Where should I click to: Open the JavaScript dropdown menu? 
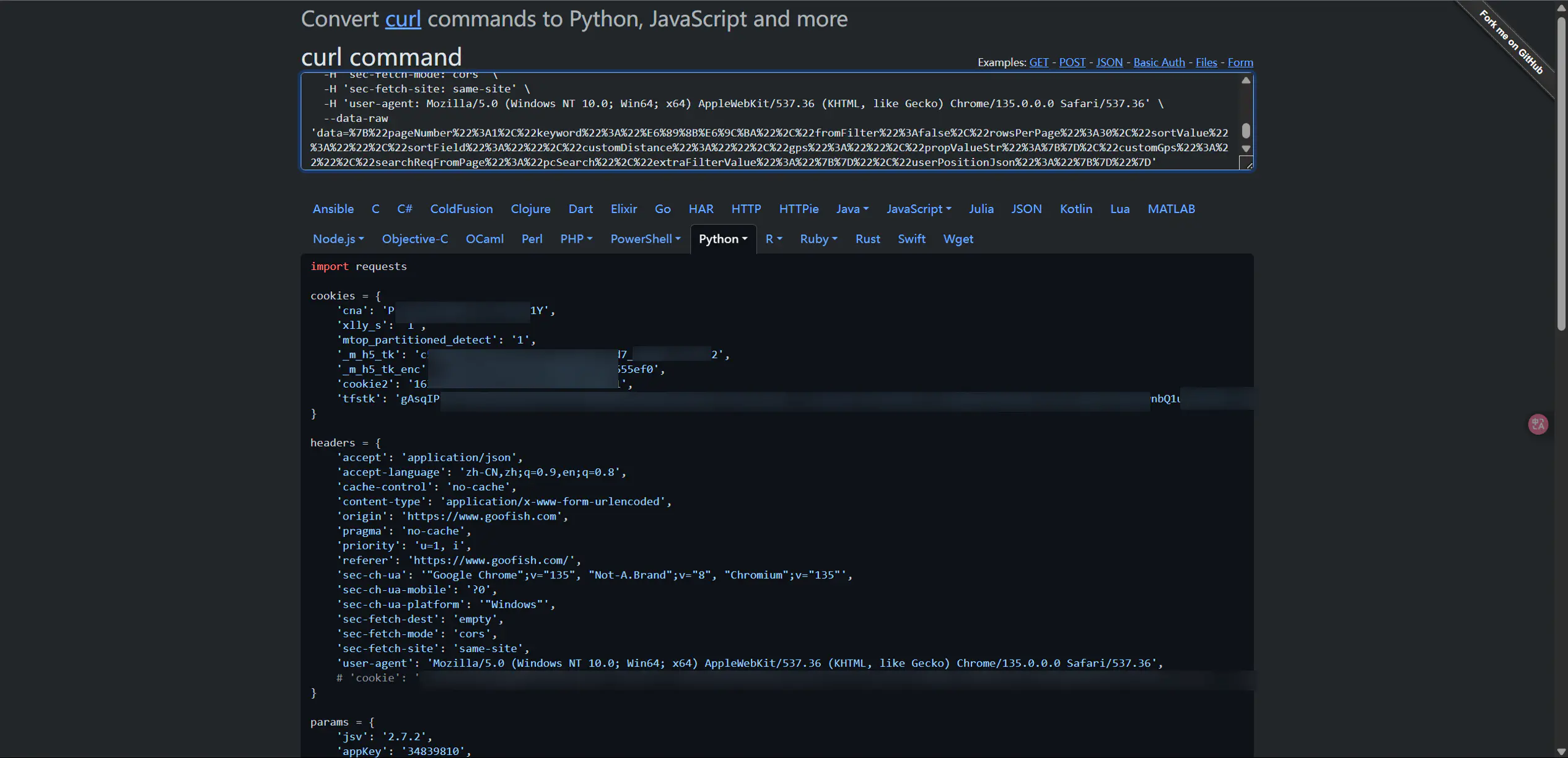(918, 209)
